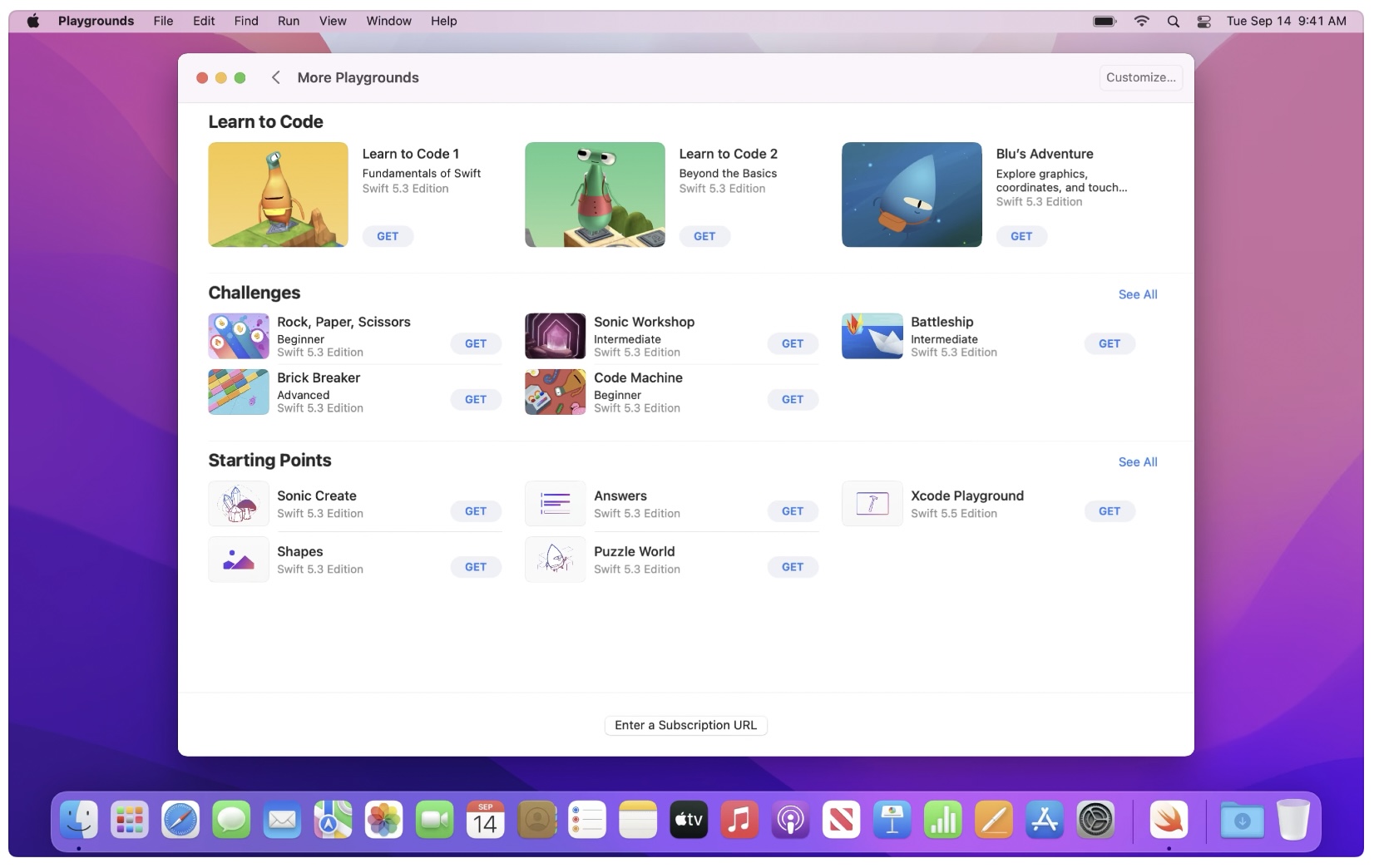Open Control Center in the menu bar
1374x868 pixels.
tap(1203, 22)
